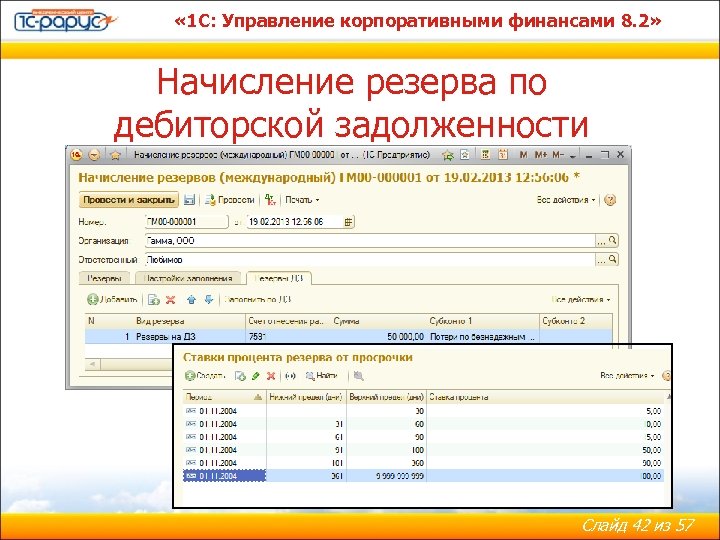
Task: Click the Провести и закрыть button
Action: (x=129, y=200)
